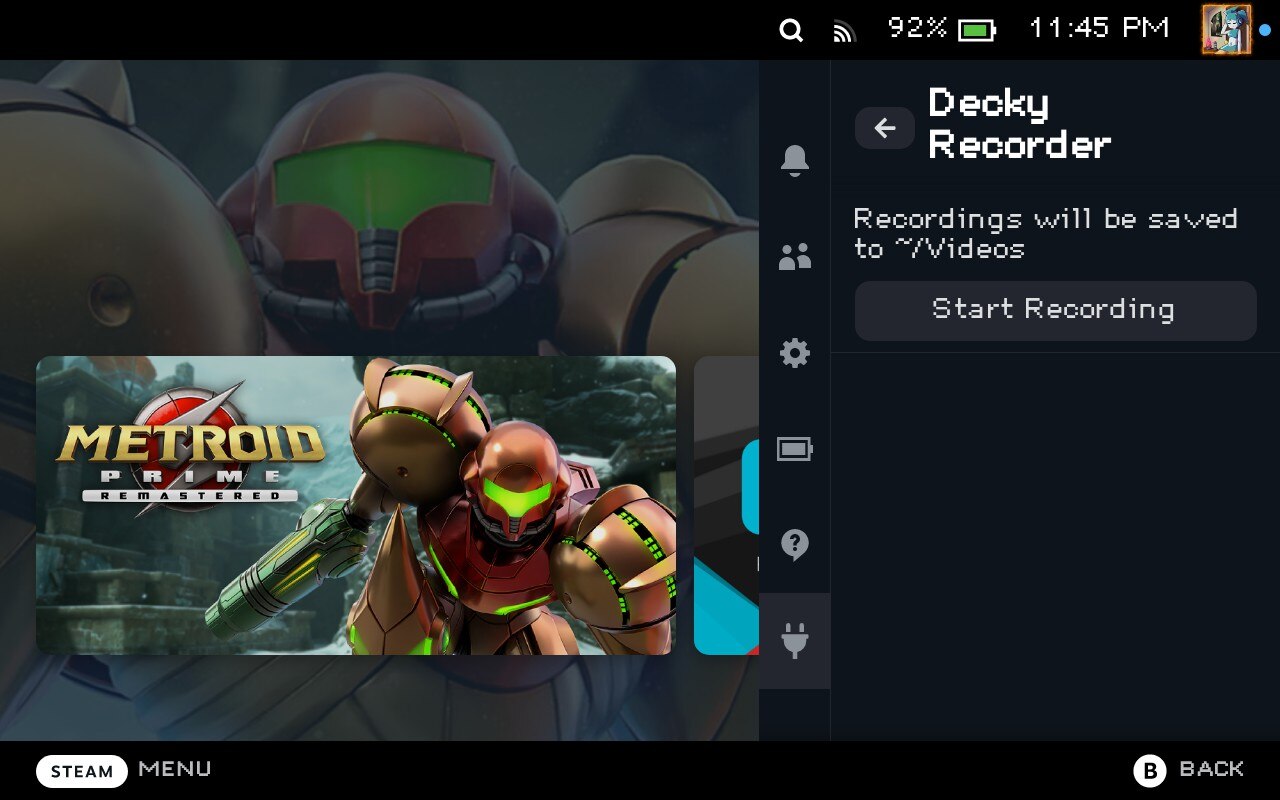Open the Help question mark tab
This screenshot has height=800, width=1280.
click(x=795, y=545)
